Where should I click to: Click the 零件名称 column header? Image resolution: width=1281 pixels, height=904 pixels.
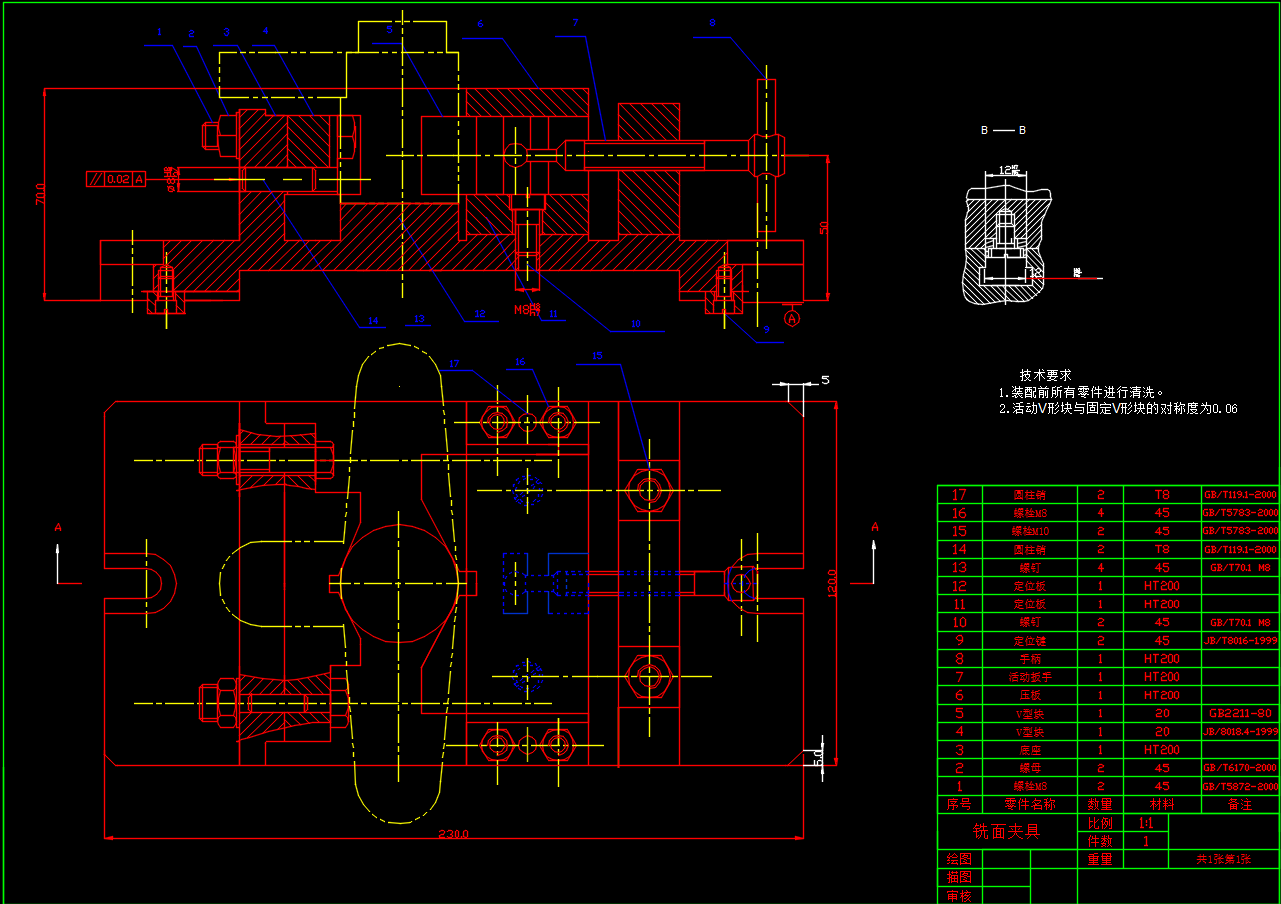pyautogui.click(x=1030, y=804)
